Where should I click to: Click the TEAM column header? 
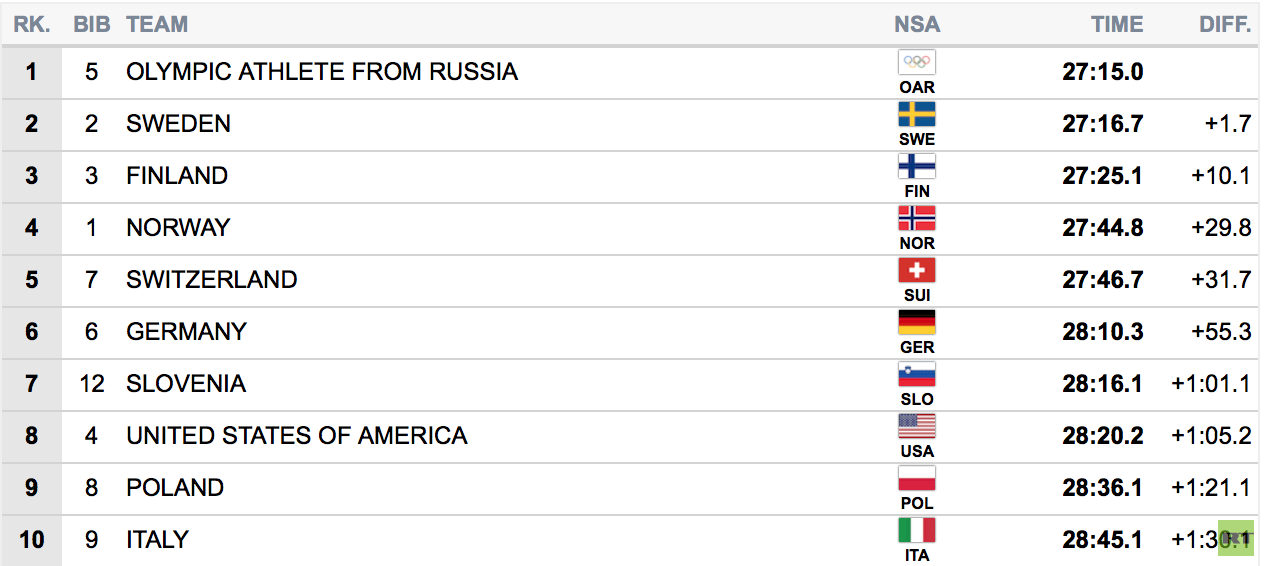tap(157, 24)
